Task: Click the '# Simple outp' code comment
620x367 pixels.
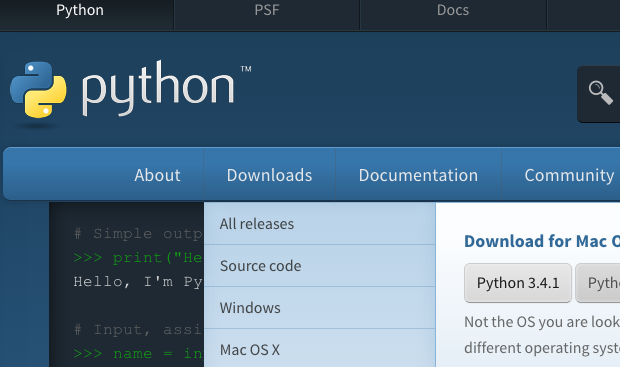Action: pos(138,234)
